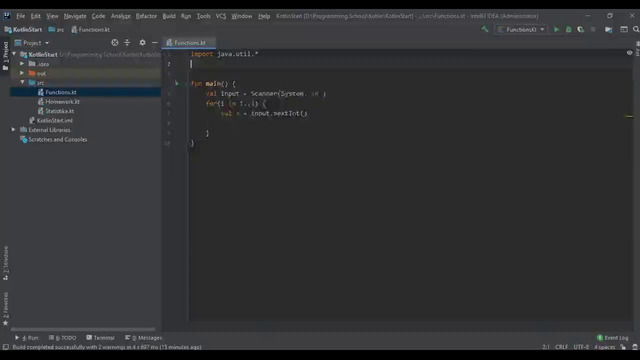
Task: Open the Project view mode dropdown
Action: coord(32,43)
